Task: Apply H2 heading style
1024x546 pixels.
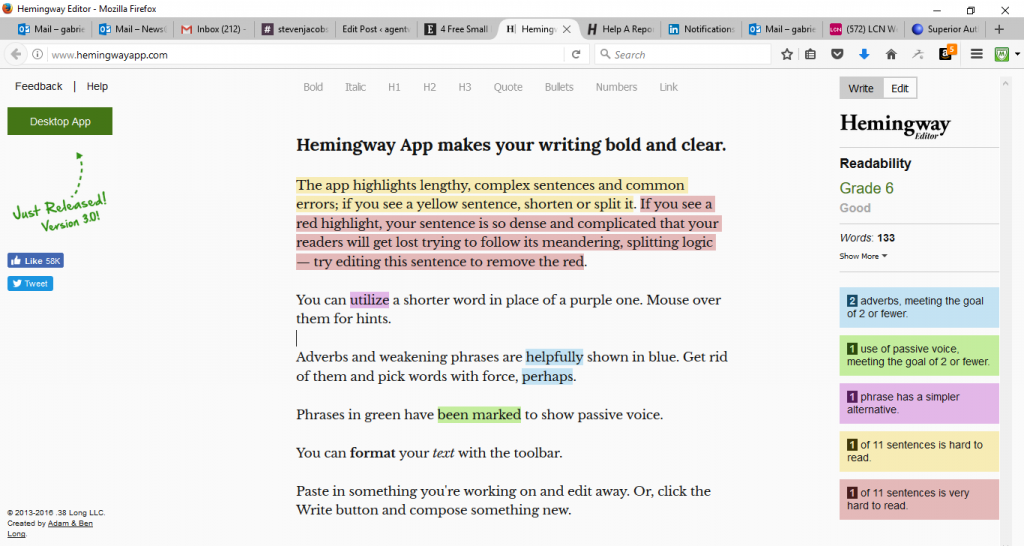Action: tap(429, 87)
